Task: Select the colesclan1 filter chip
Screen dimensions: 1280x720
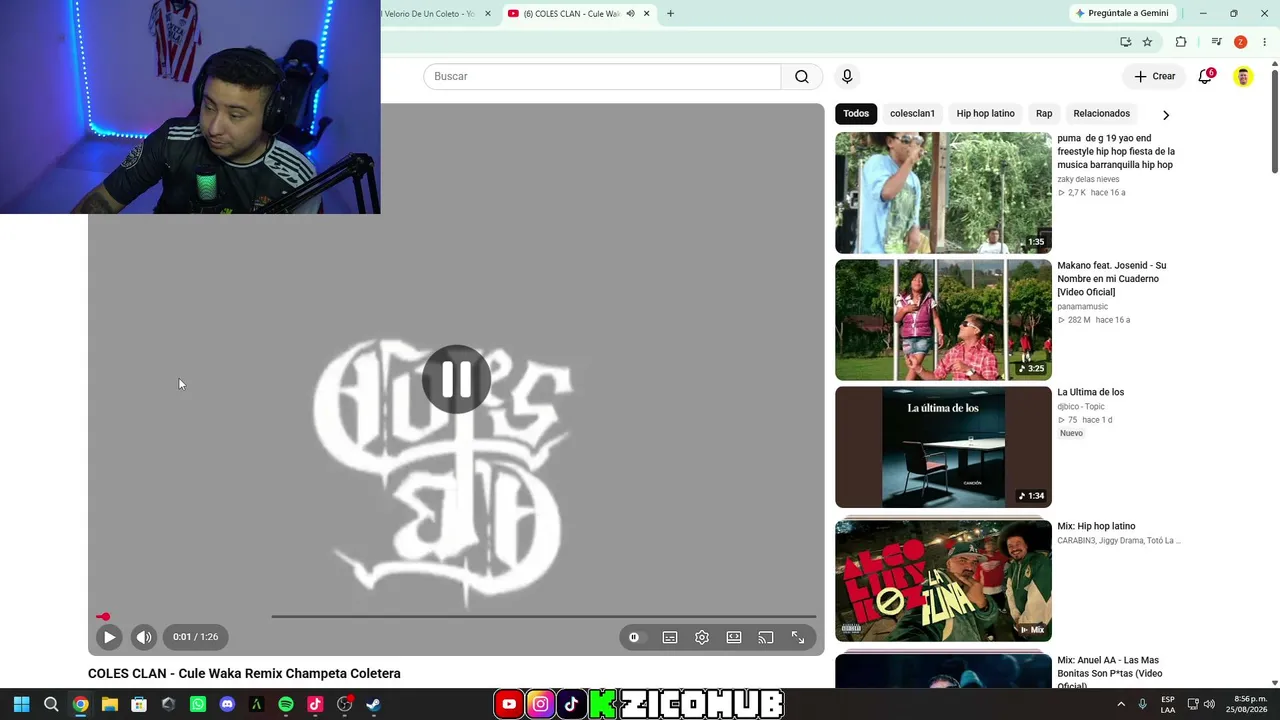Action: coord(912,113)
